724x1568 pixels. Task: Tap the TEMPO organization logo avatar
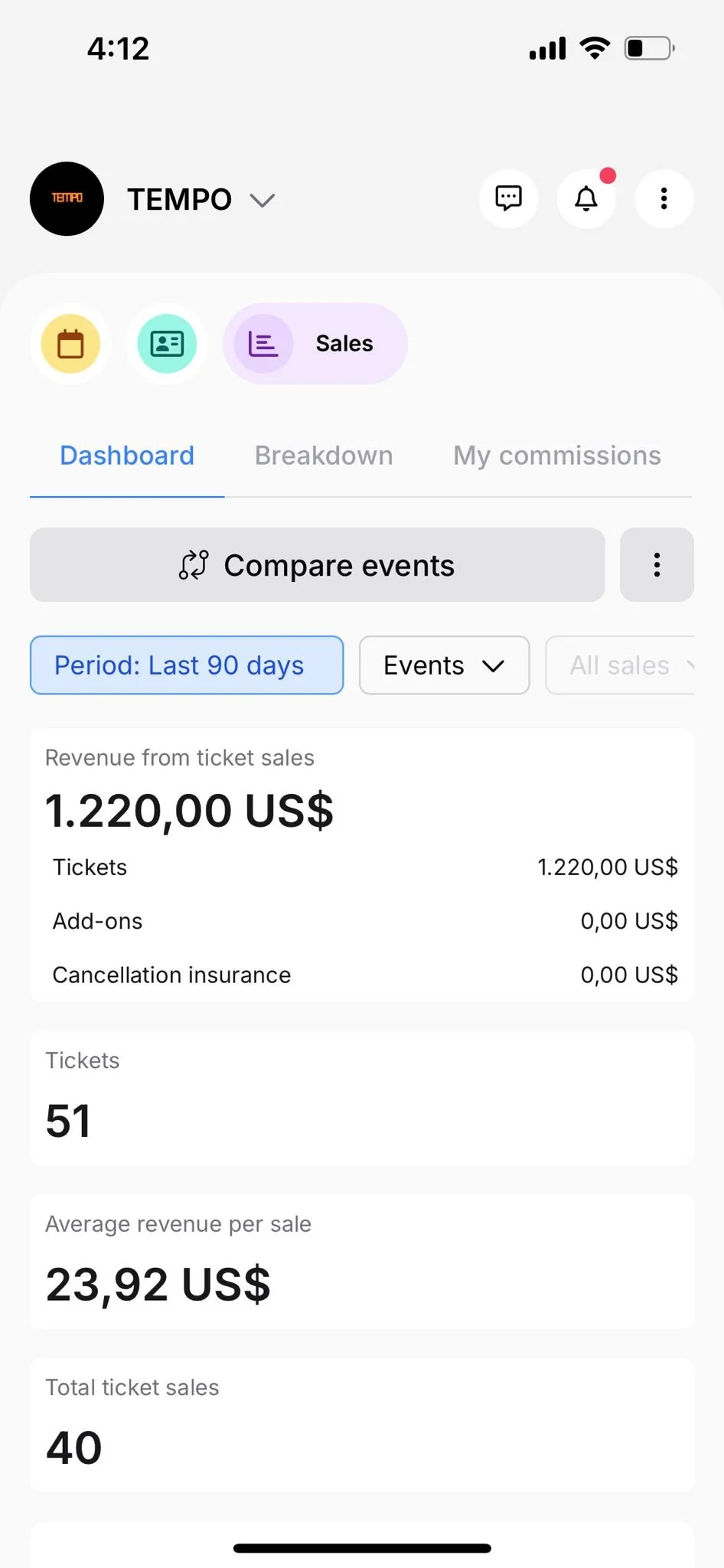tap(67, 198)
